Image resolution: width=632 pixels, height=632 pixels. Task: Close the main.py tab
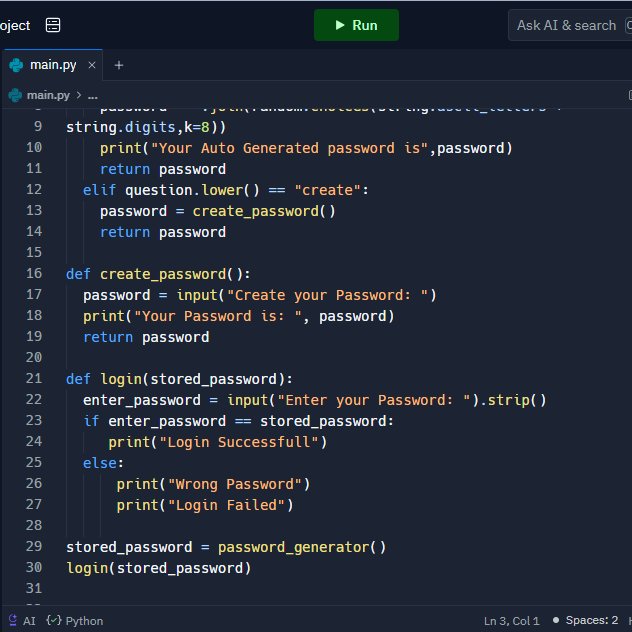click(92, 65)
